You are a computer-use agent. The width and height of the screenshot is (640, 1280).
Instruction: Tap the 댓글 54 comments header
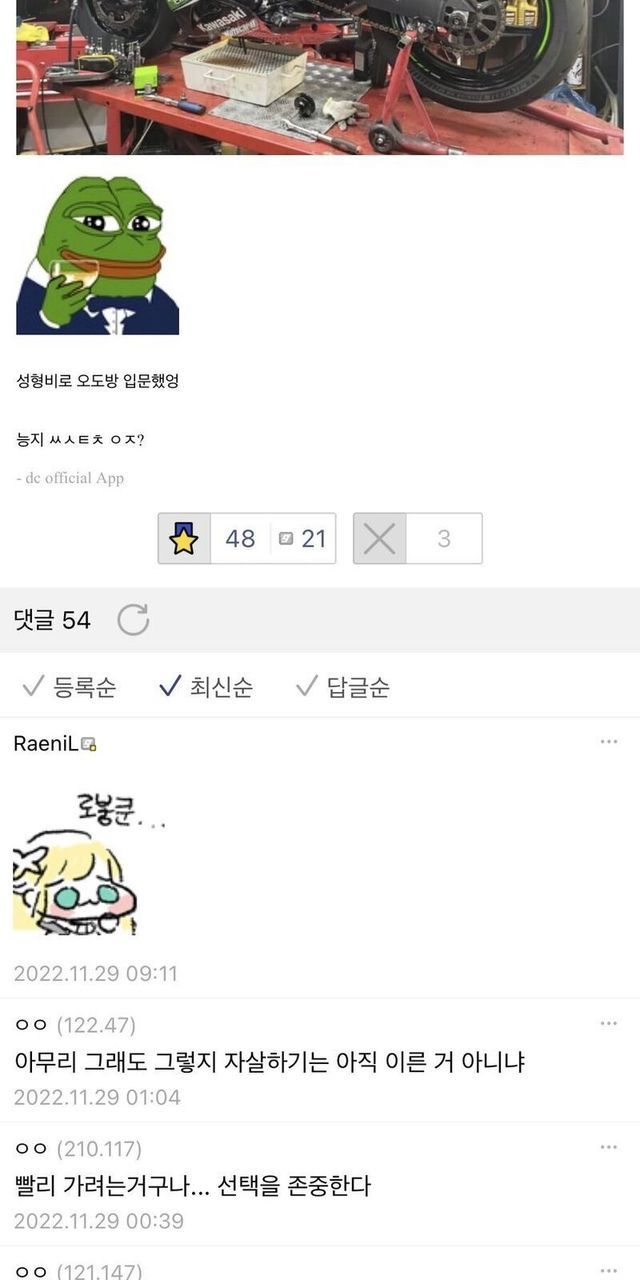coord(52,620)
